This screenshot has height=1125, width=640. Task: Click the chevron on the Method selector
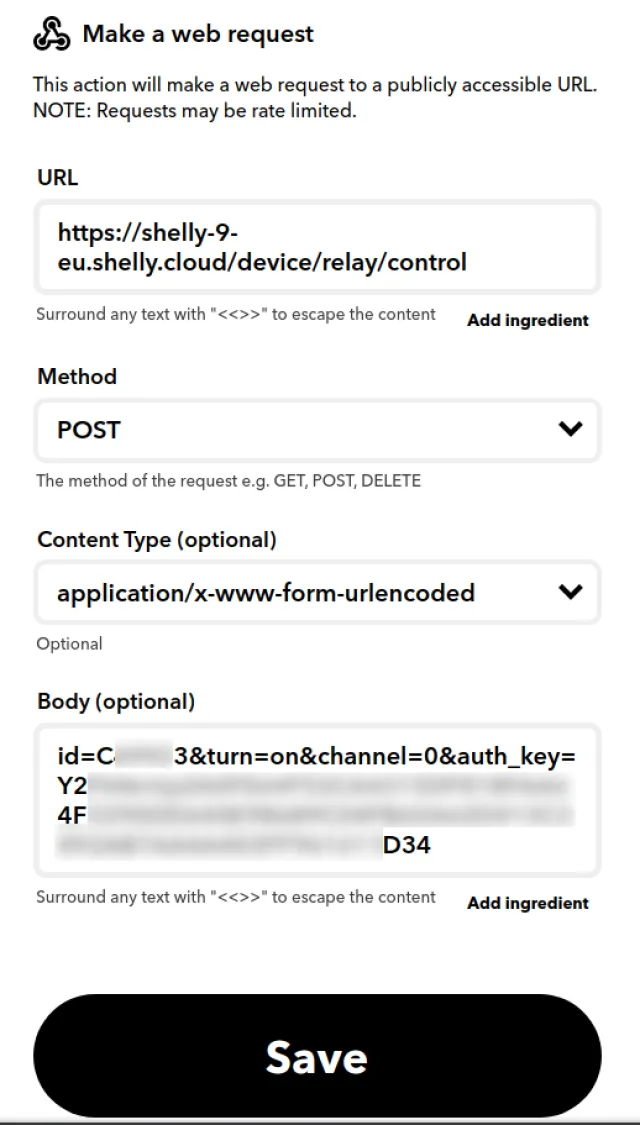click(571, 431)
